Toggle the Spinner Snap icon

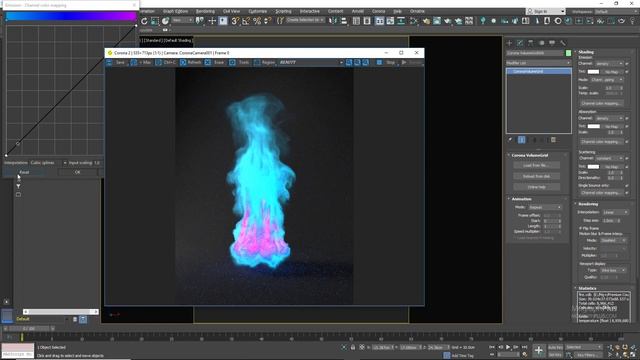pyautogui.click(x=268, y=21)
